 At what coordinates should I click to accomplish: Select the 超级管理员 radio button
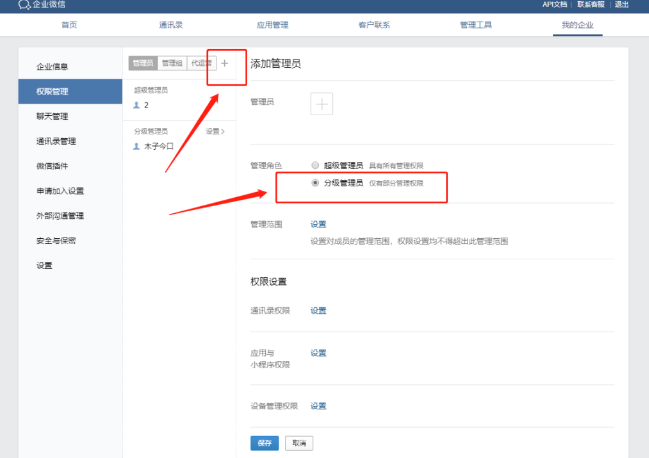coord(316,165)
